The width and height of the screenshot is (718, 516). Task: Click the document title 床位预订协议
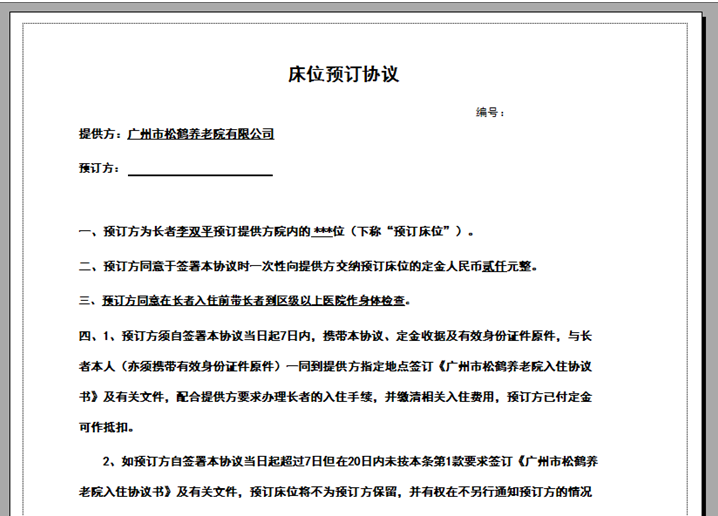click(x=343, y=74)
